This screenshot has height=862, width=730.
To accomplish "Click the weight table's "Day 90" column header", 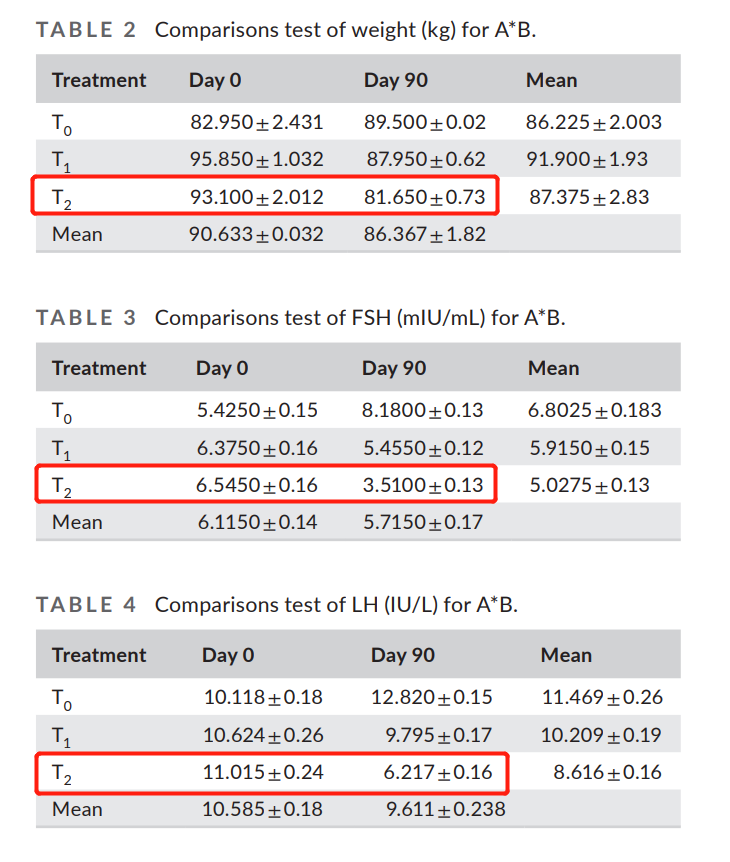I will [x=396, y=80].
